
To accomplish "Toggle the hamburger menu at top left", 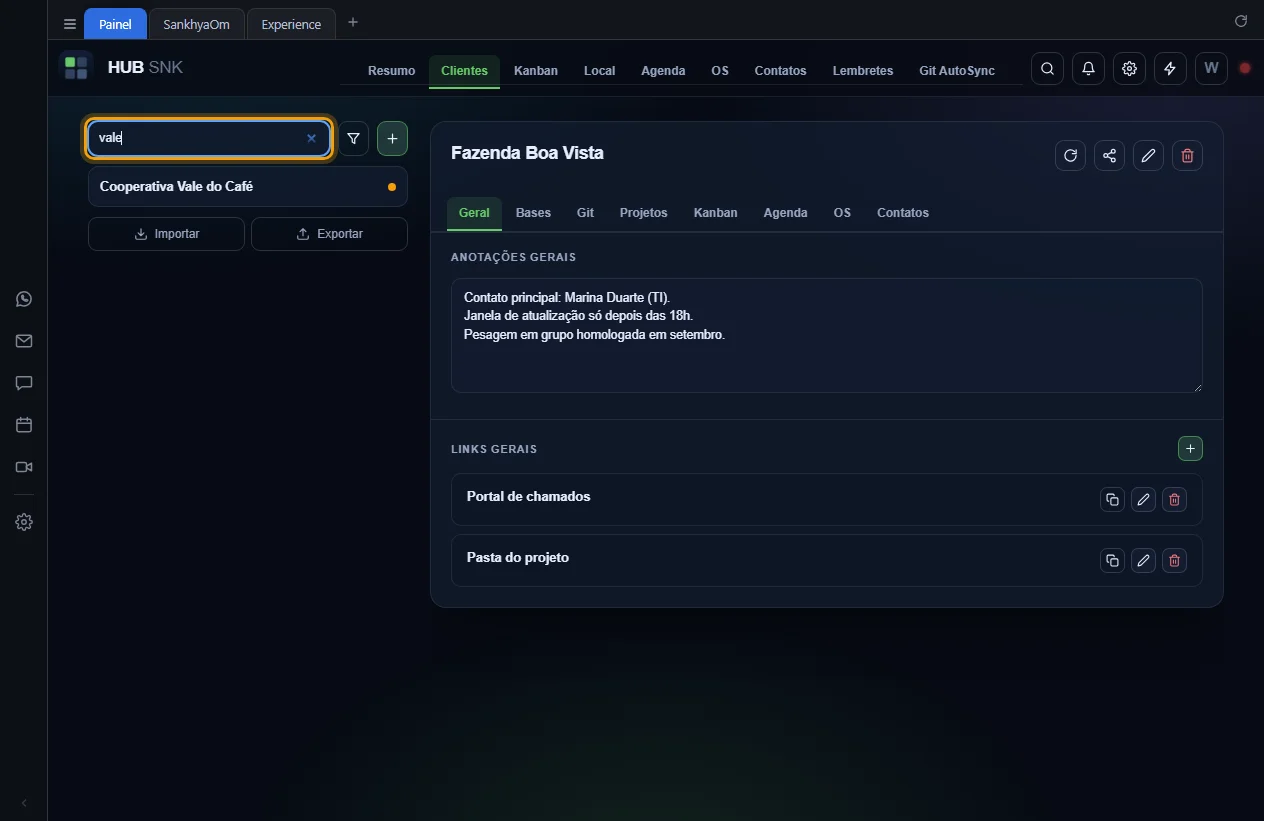I will click(x=69, y=24).
